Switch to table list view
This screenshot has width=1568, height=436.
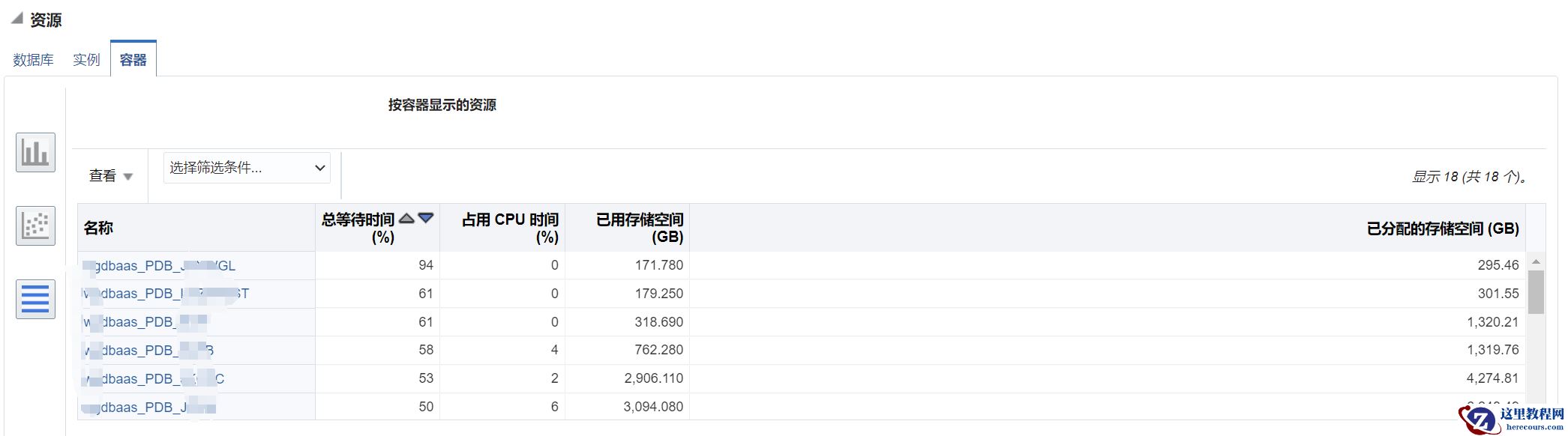tap(35, 299)
